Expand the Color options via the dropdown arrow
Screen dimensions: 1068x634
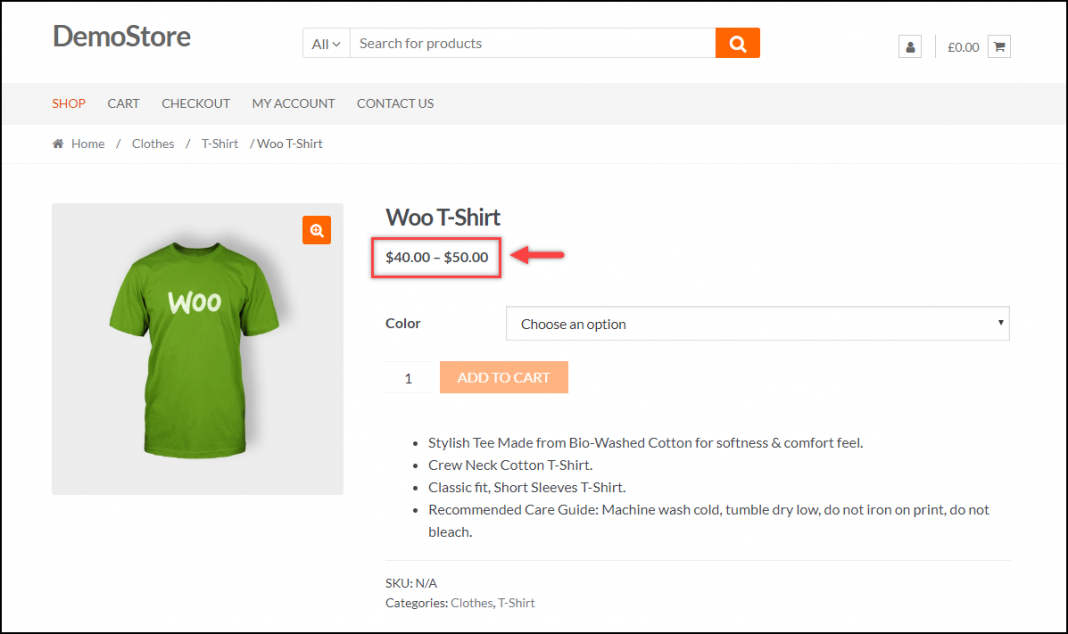(x=1000, y=323)
